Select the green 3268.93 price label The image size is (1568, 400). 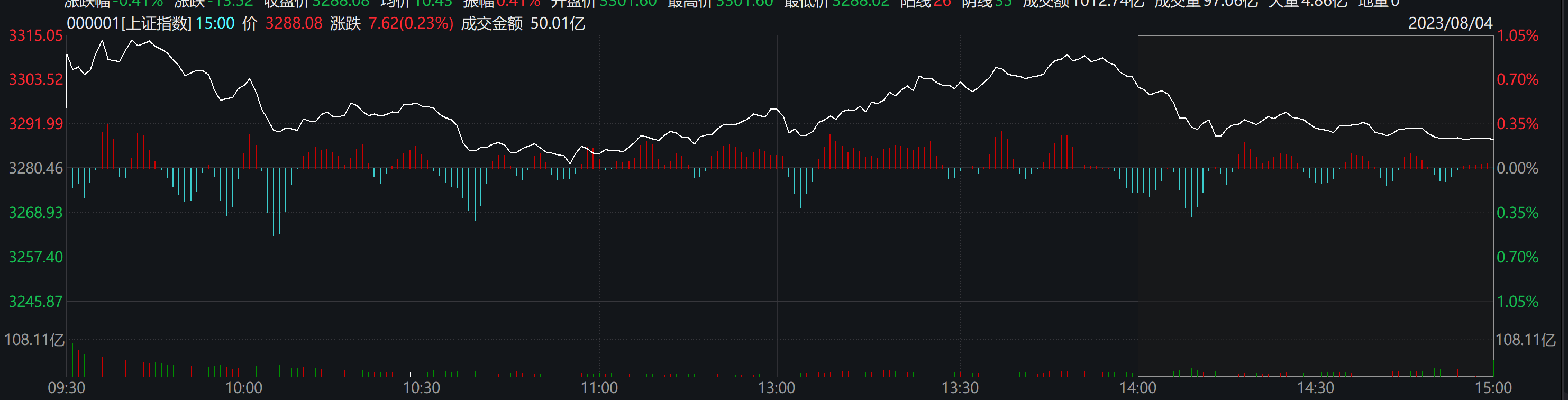pos(35,213)
